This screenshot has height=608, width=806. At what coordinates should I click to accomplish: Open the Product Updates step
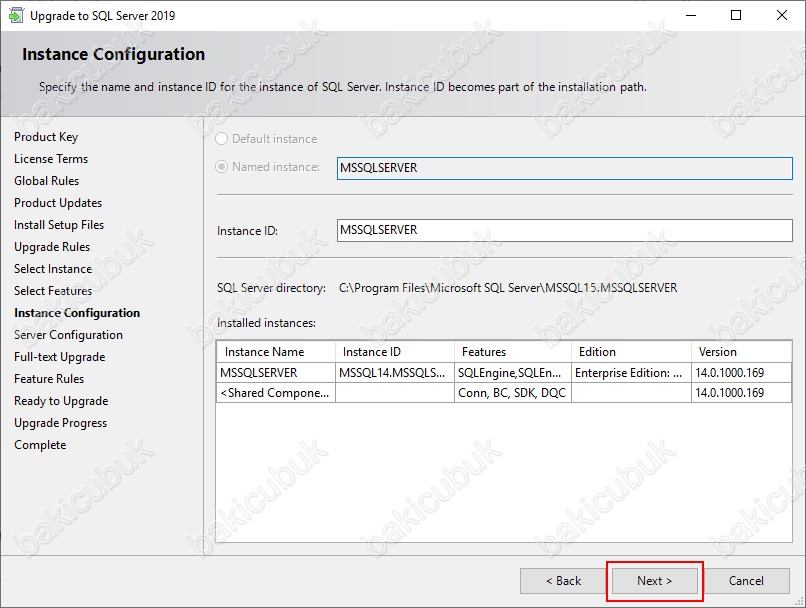(58, 203)
